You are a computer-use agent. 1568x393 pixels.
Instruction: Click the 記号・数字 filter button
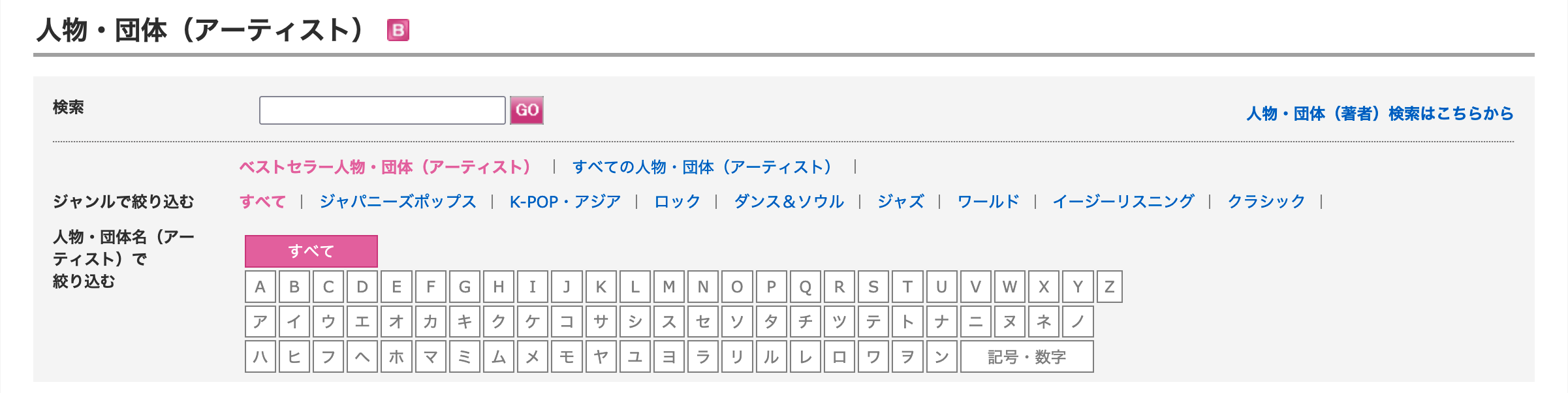pyautogui.click(x=1026, y=357)
